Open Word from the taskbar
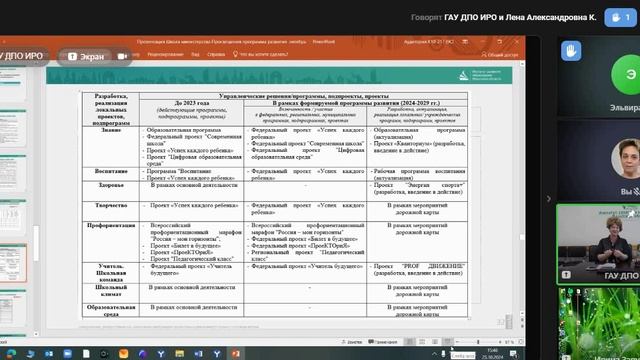Viewport: 640px width, 360px height. click(198, 354)
